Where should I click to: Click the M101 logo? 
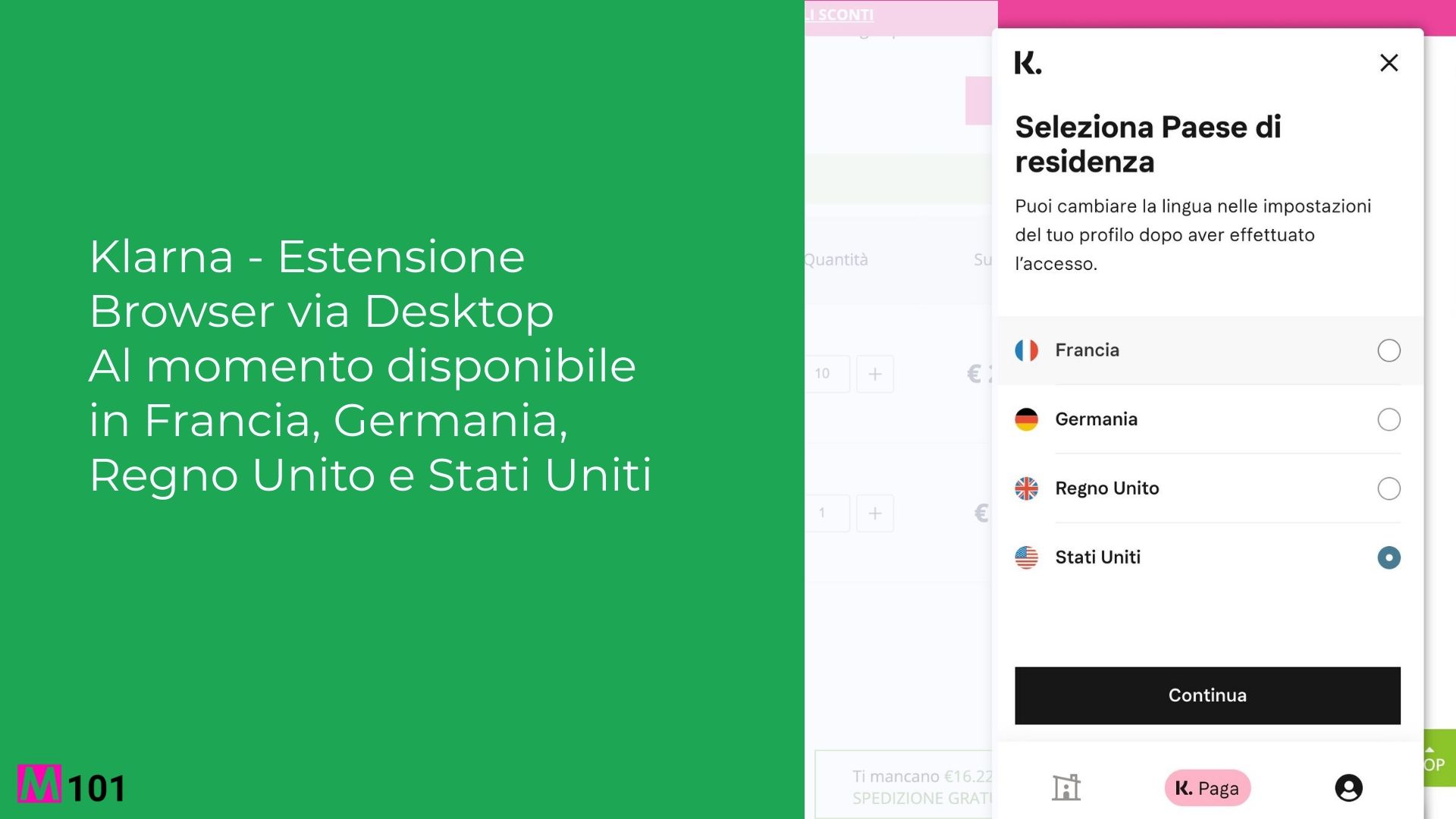71,784
